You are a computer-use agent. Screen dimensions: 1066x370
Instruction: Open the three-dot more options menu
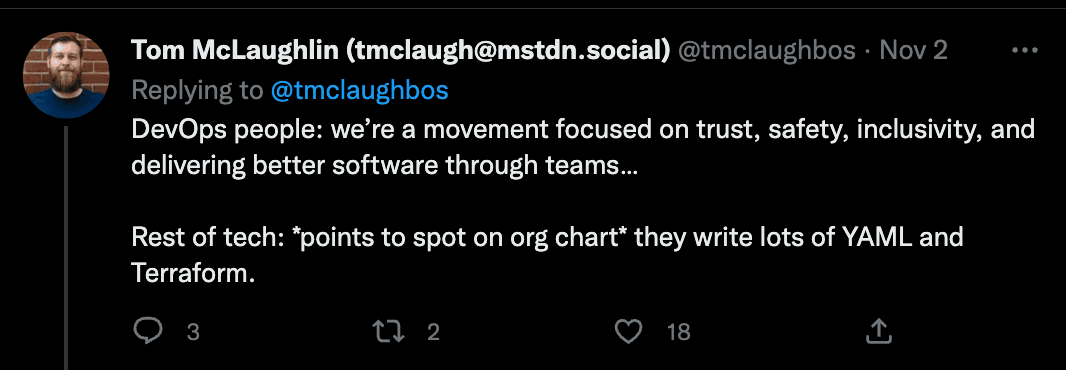pos(1025,50)
